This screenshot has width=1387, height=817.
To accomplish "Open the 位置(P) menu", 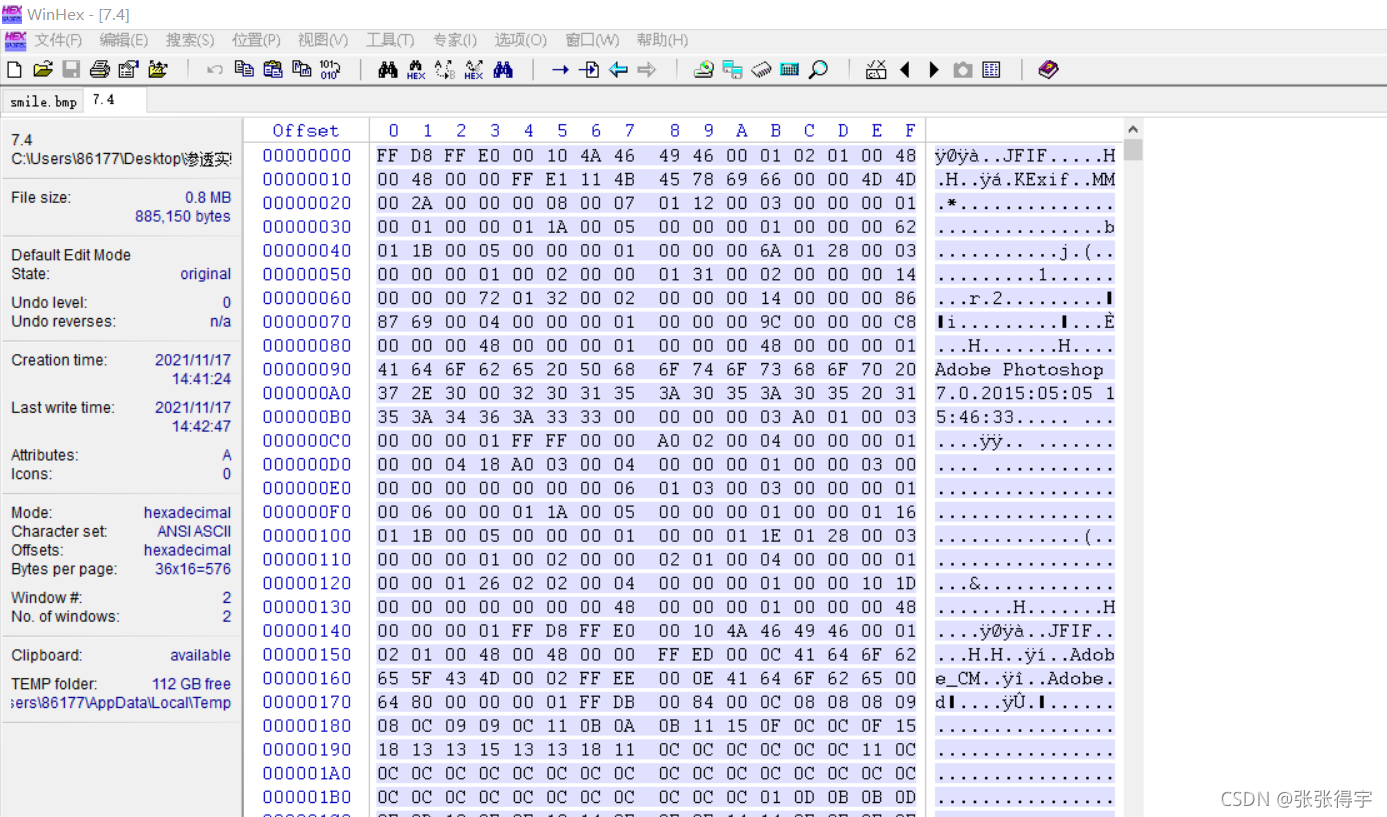I will pos(256,40).
